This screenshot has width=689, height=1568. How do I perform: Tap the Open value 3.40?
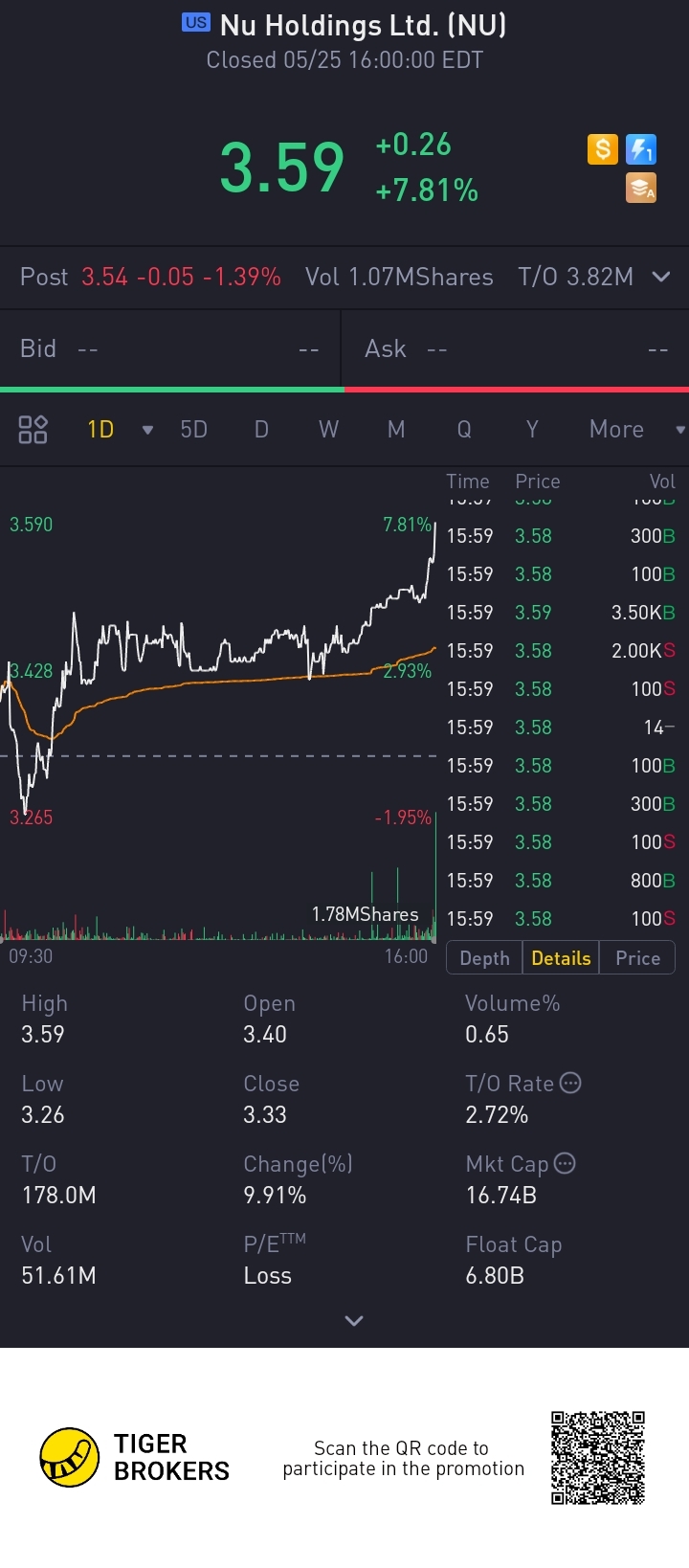click(x=265, y=1035)
